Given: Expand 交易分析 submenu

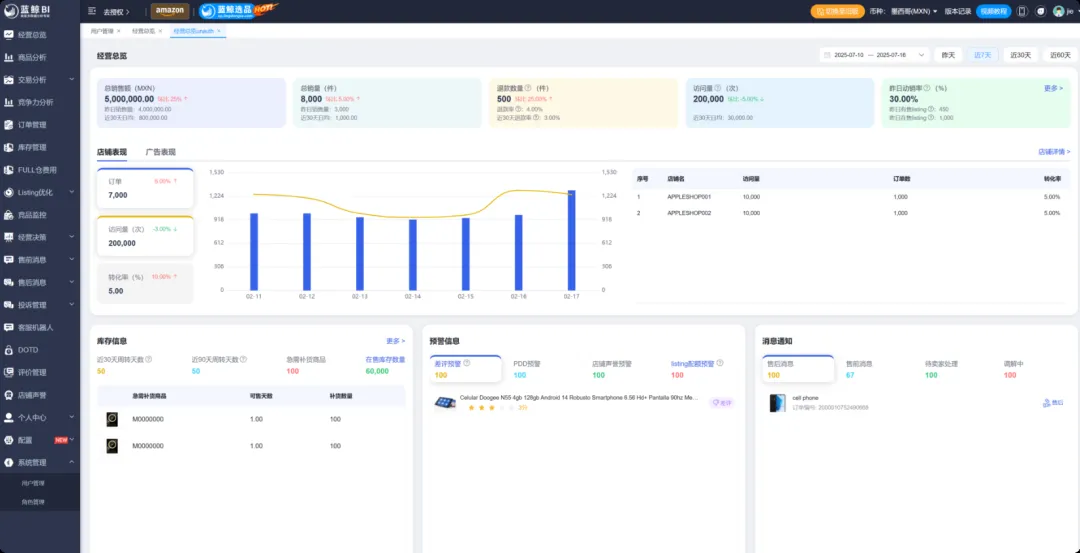Looking at the screenshot, I should [x=72, y=80].
